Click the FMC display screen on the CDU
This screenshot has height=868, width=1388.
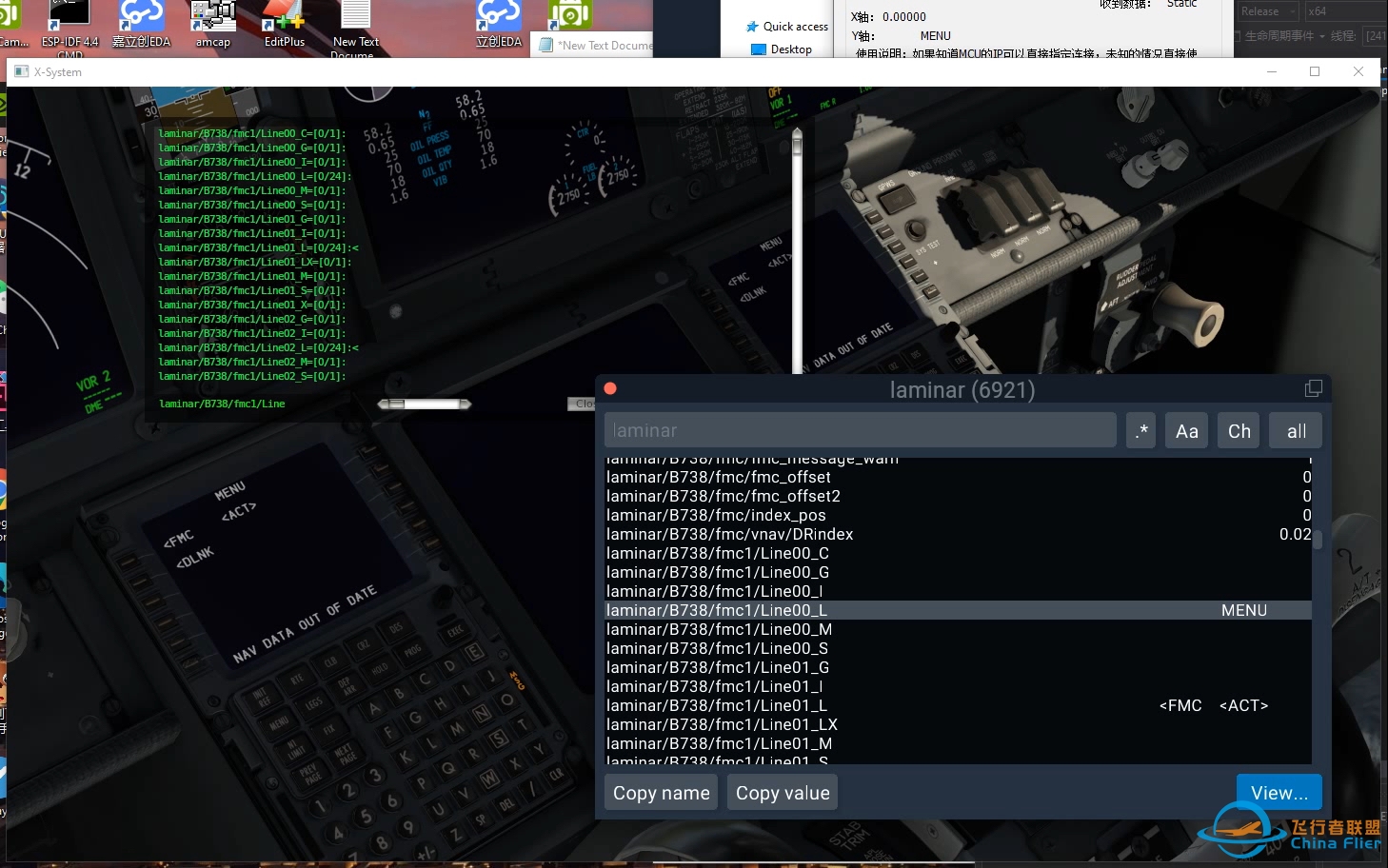point(278,562)
